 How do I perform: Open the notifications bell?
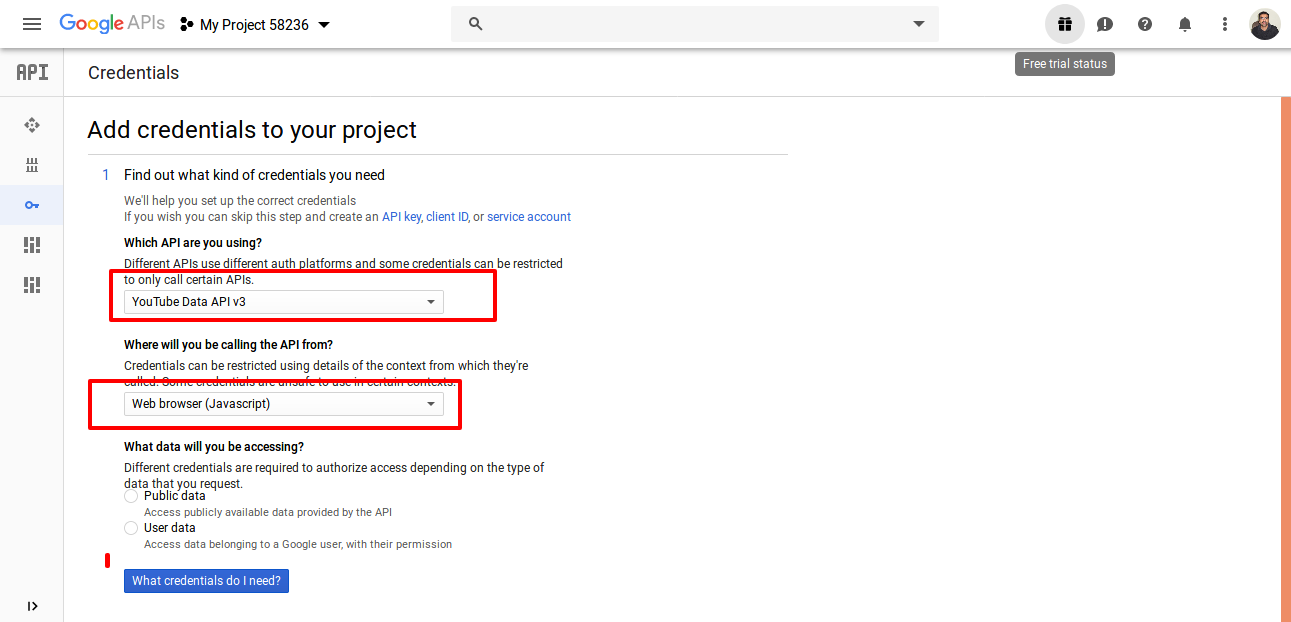tap(1185, 24)
